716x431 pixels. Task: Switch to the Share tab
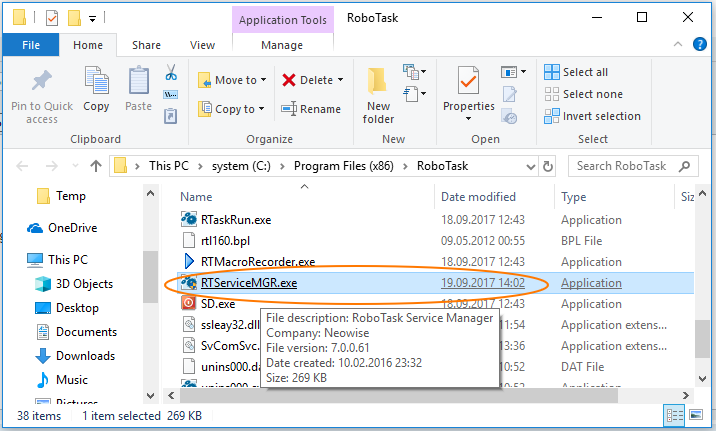[146, 45]
